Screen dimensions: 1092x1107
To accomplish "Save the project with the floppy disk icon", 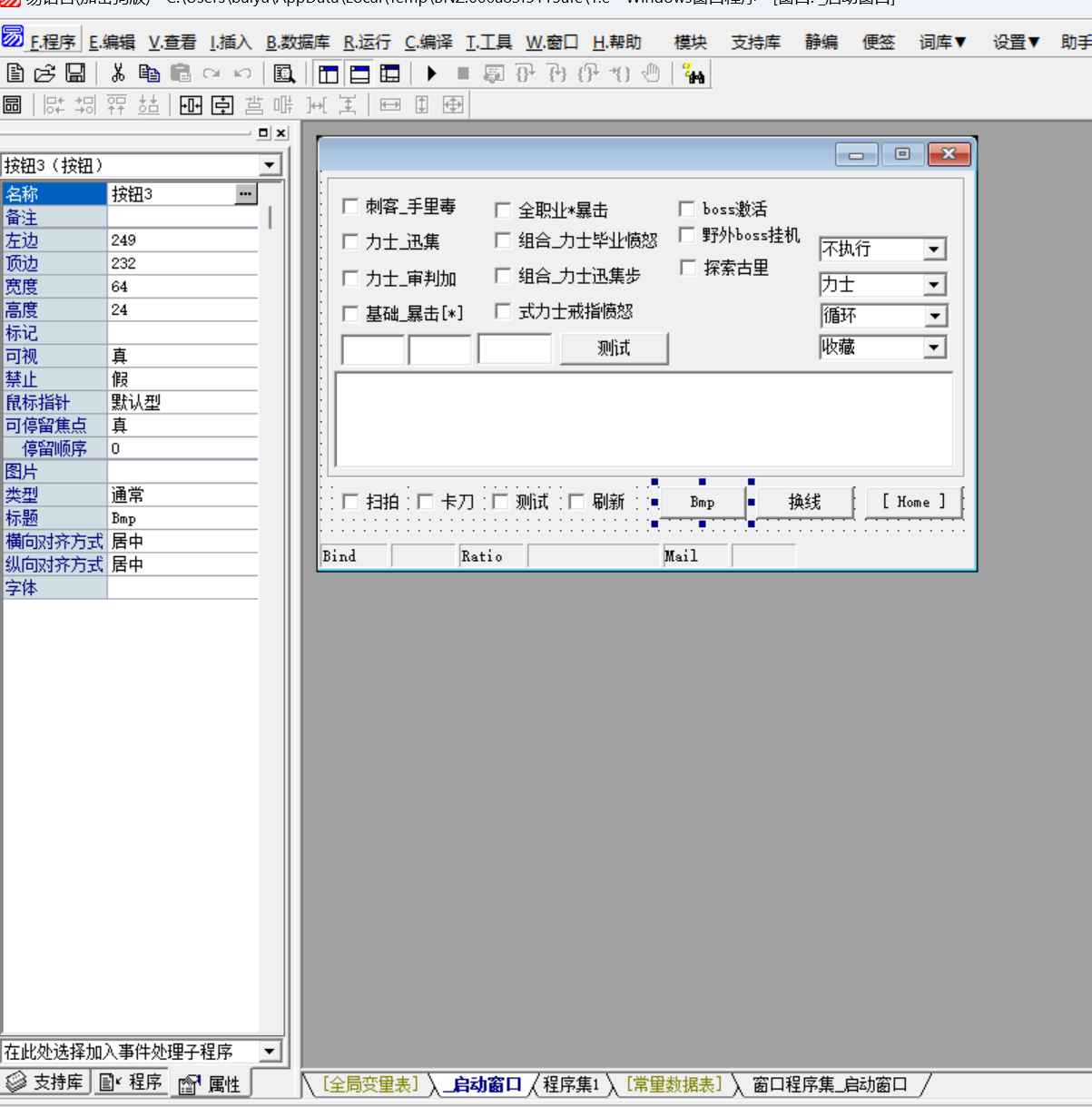I will pyautogui.click(x=75, y=73).
